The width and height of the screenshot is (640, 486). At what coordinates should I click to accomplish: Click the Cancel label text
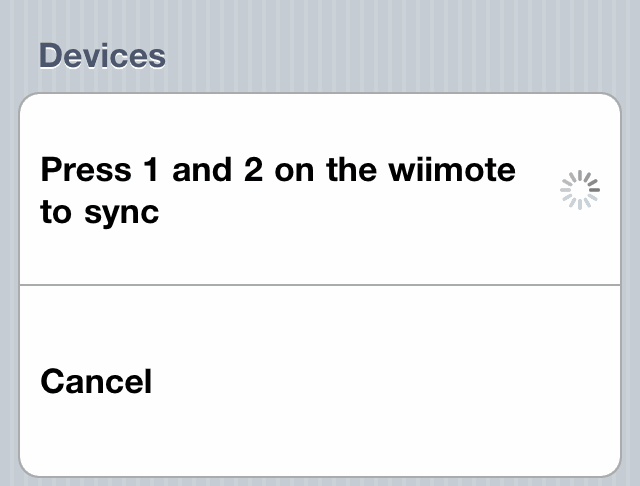point(96,381)
